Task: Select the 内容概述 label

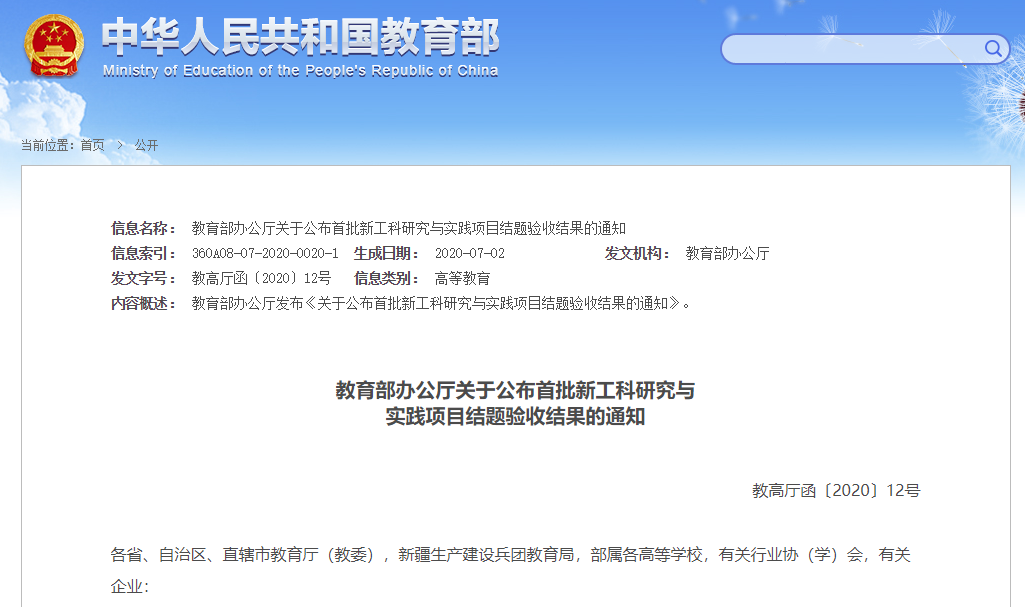Action: point(143,303)
